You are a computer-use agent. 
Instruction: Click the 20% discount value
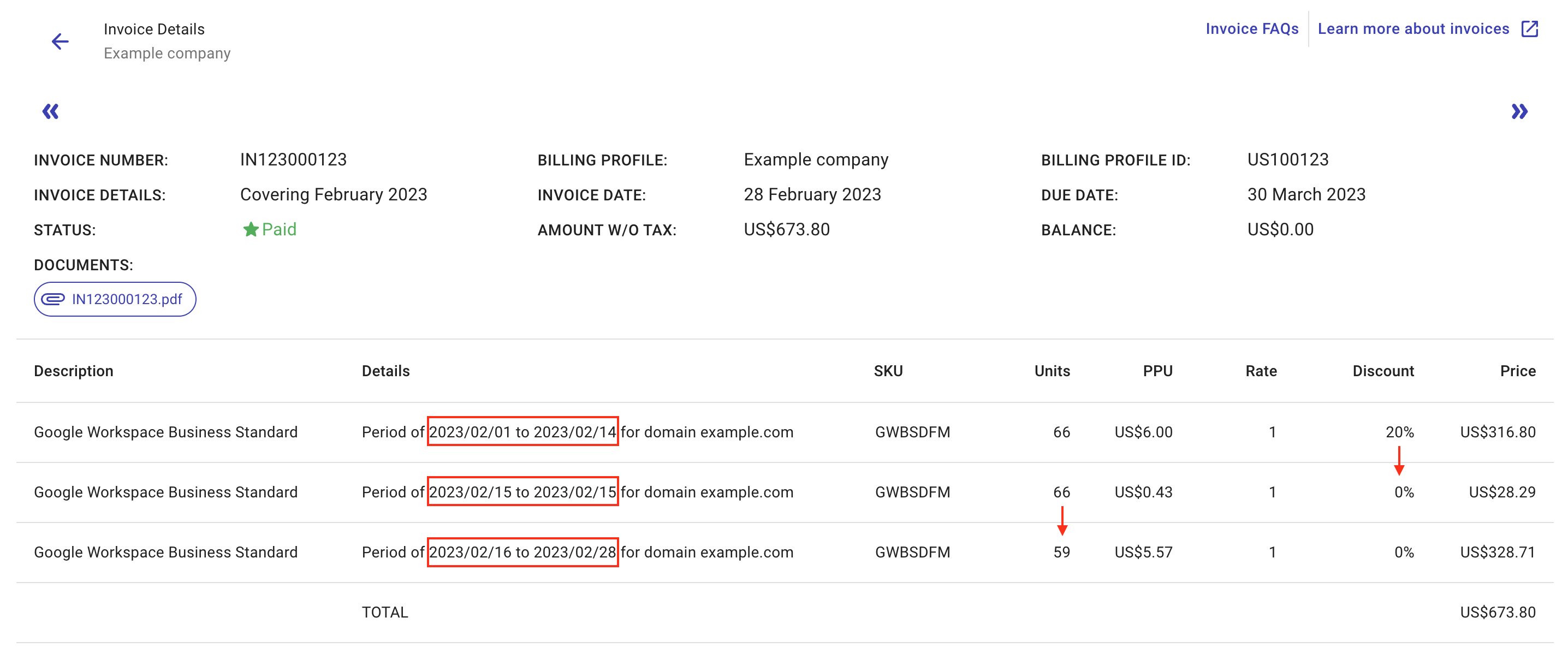(x=1399, y=431)
